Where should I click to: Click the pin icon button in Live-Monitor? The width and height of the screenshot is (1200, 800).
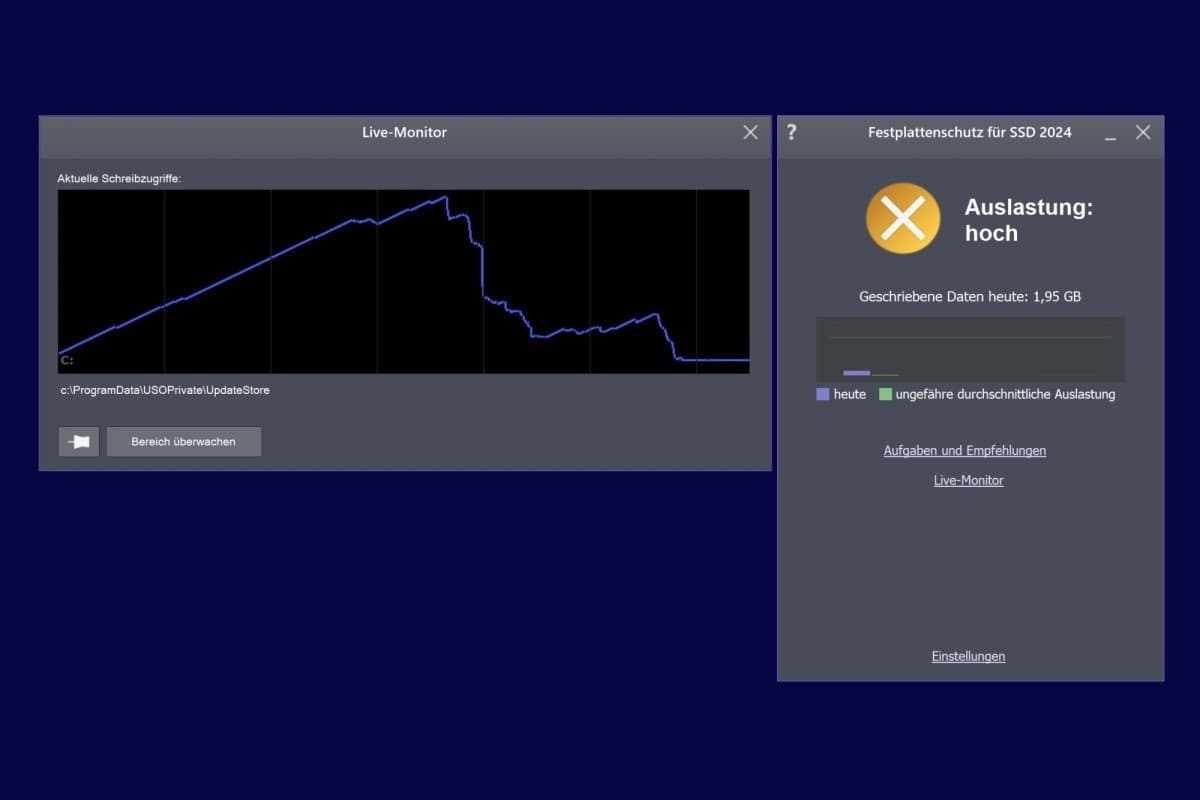coord(79,441)
